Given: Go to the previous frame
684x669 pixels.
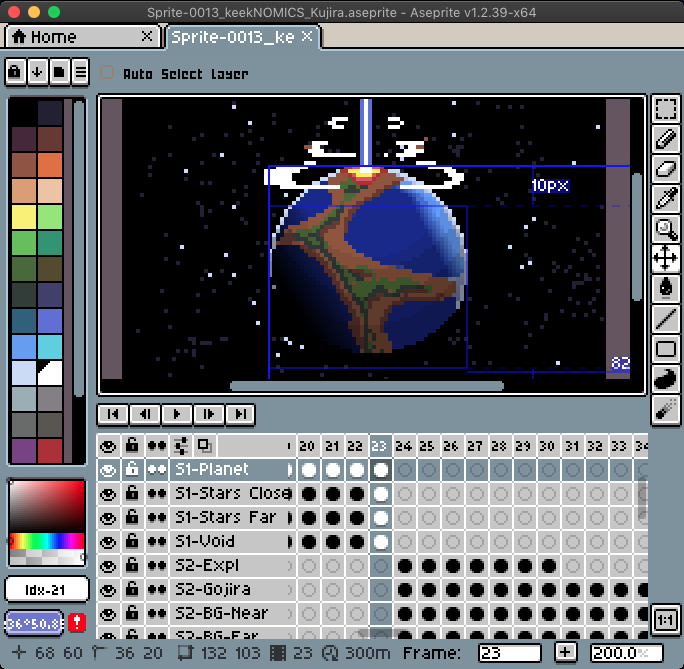Looking at the screenshot, I should 145,414.
